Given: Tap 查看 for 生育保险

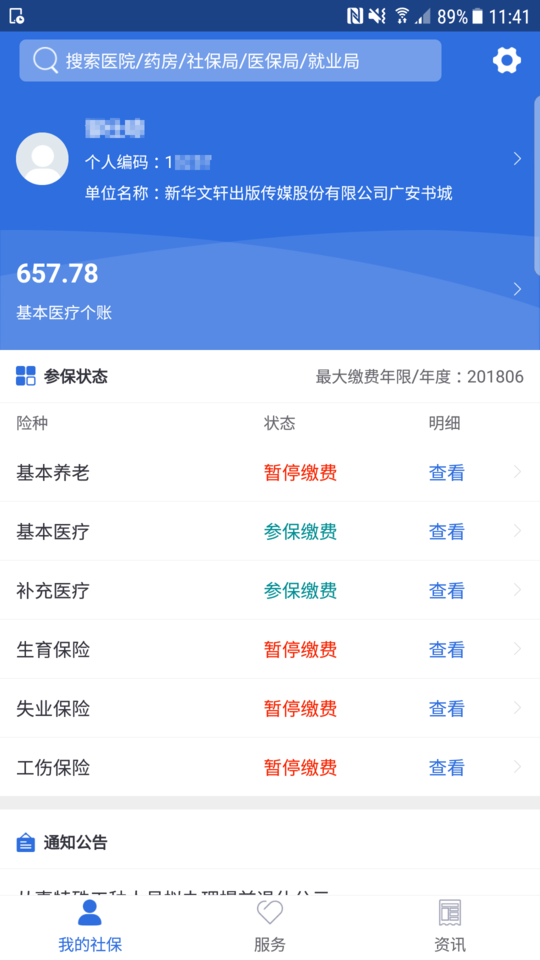Looking at the screenshot, I should click(x=446, y=649).
